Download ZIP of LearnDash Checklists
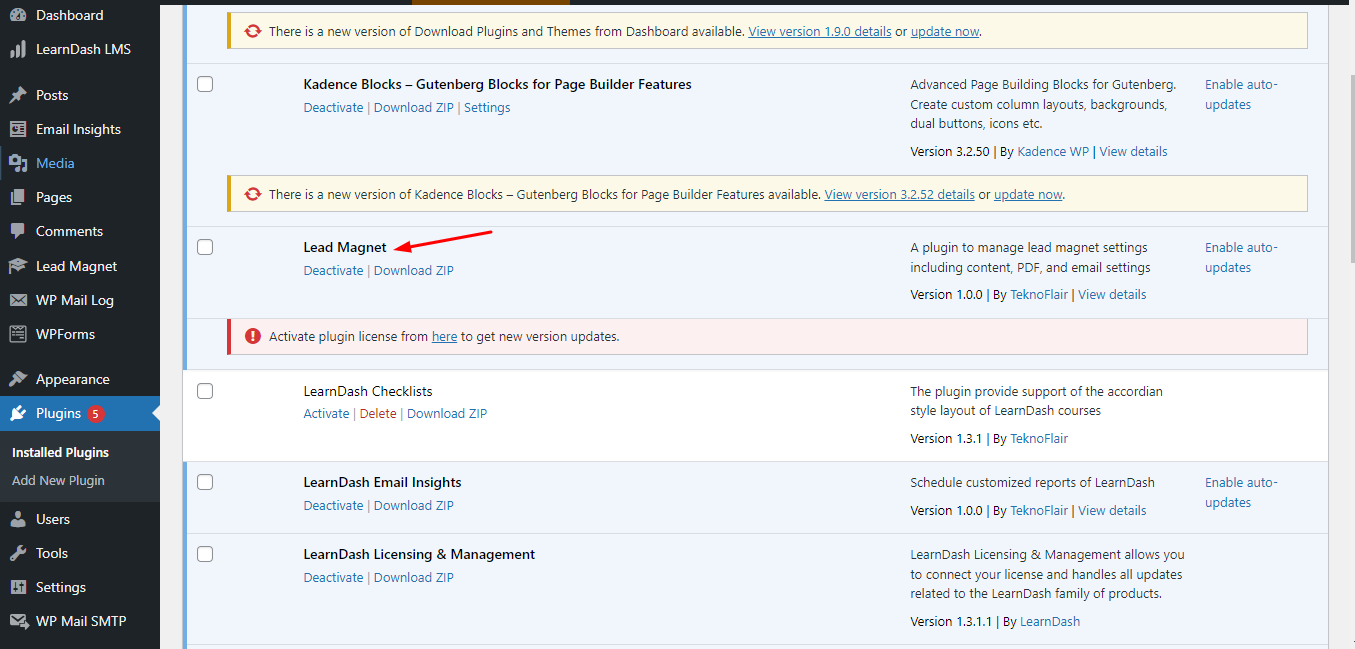Viewport: 1355px width, 649px height. coord(447,413)
